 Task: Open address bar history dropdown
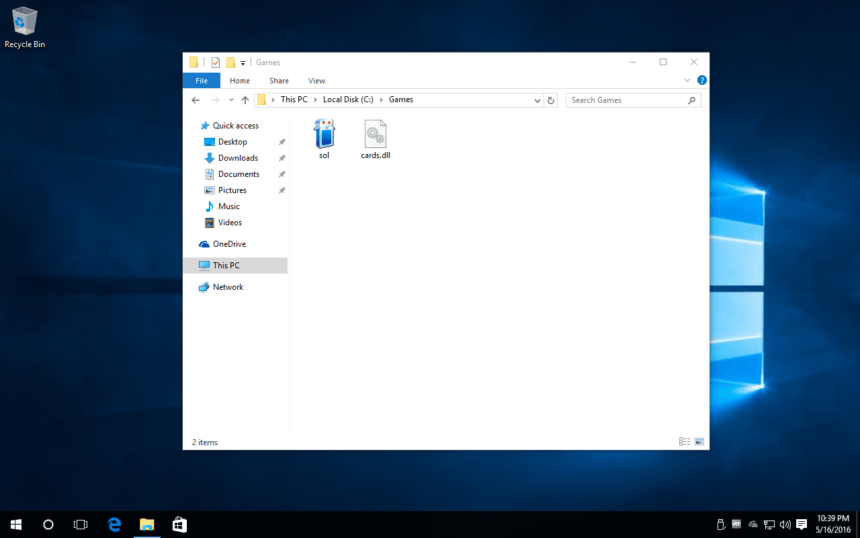(x=537, y=100)
